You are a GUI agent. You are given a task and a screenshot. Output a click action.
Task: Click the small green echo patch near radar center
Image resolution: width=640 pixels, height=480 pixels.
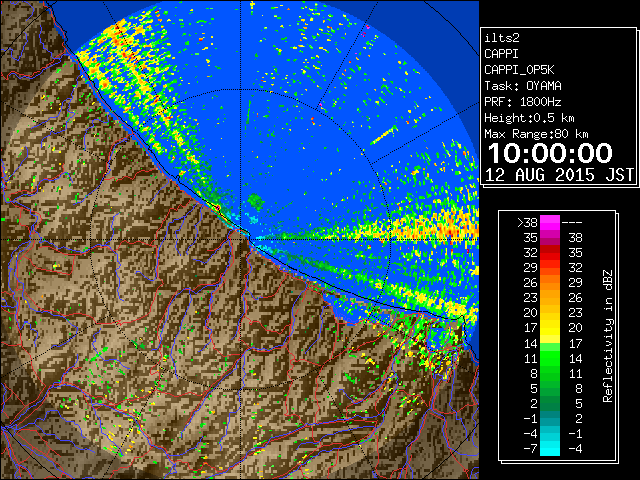[256, 201]
